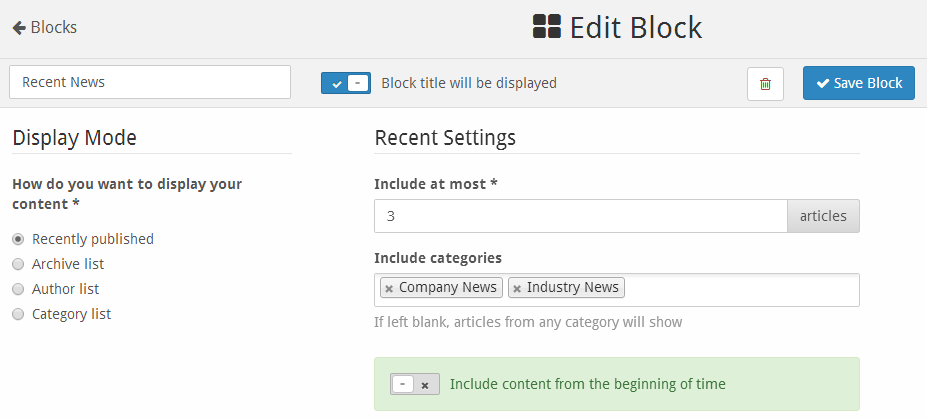
Task: Toggle block title display switch
Action: pyautogui.click(x=346, y=83)
